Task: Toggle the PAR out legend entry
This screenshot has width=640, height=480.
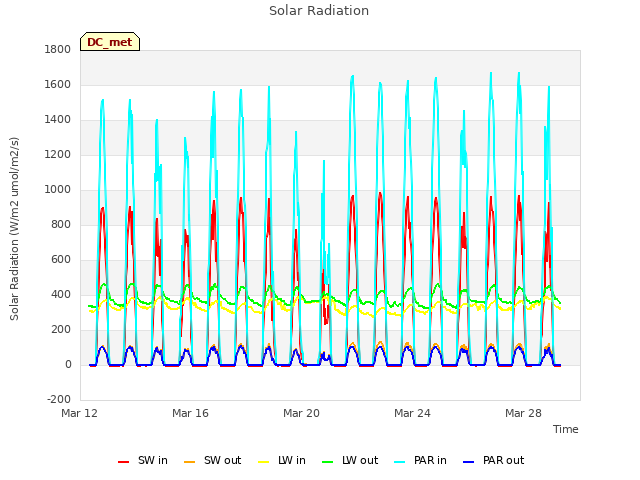Action: 493,460
